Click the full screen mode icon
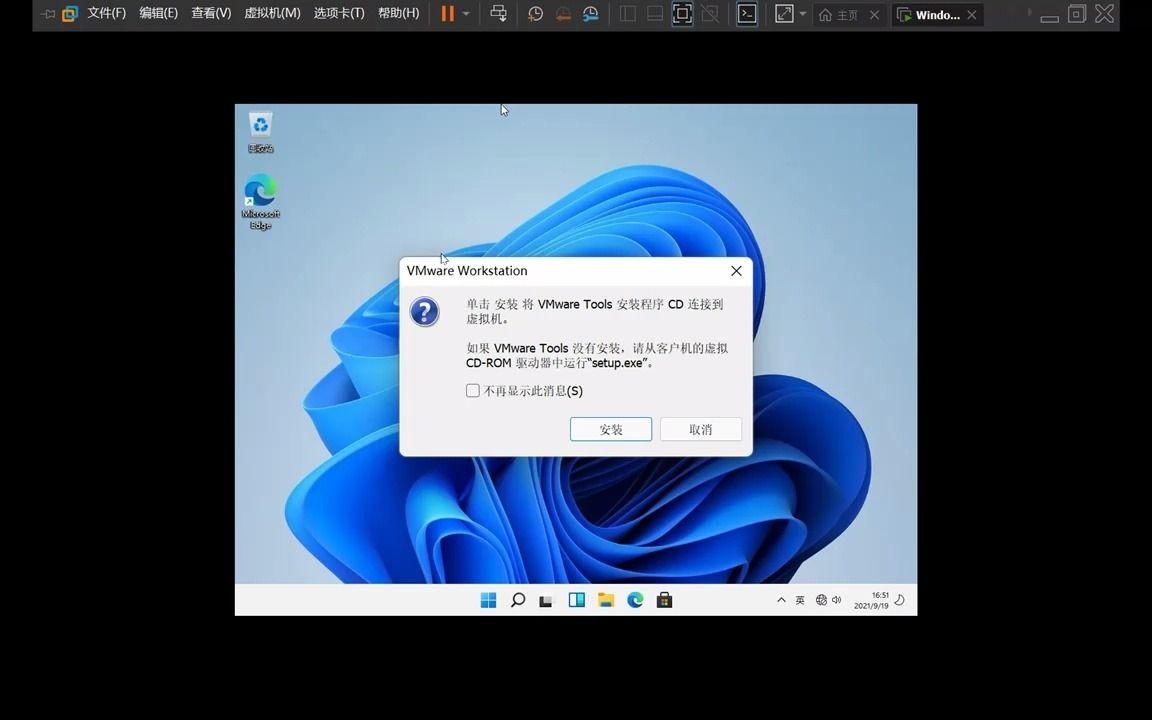This screenshot has height=720, width=1152. [682, 14]
